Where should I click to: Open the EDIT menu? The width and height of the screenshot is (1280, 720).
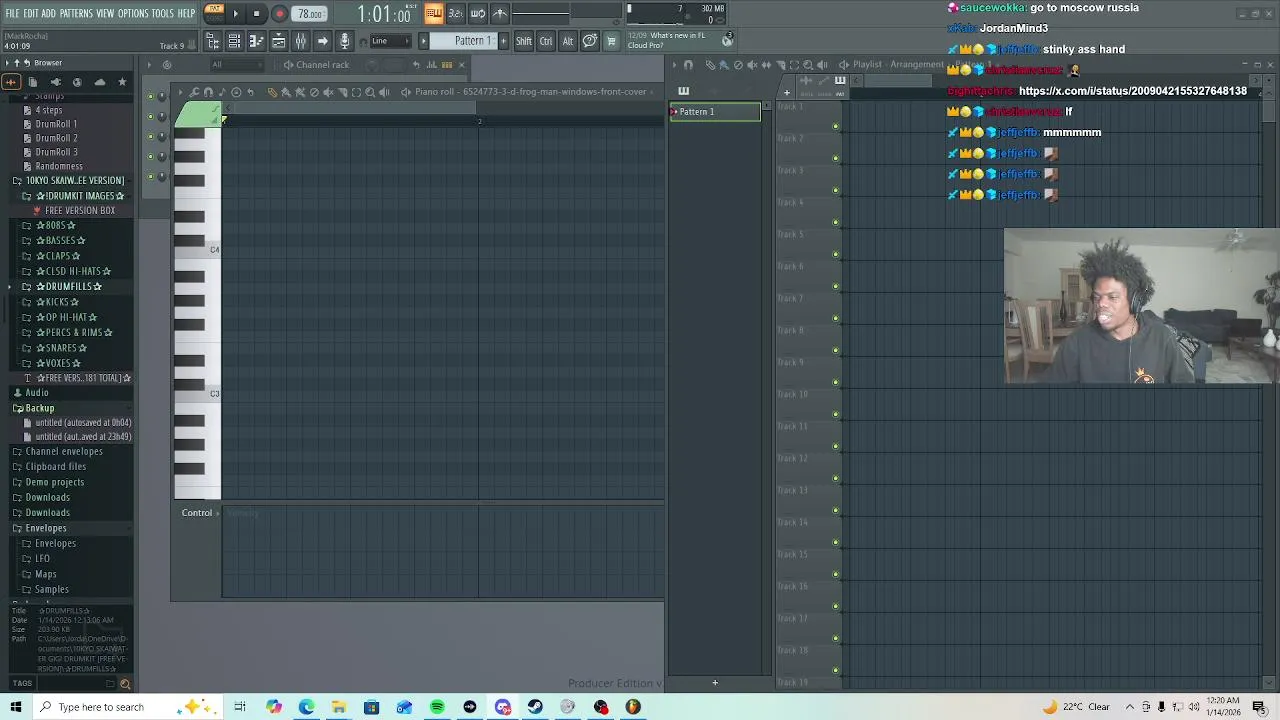coord(31,13)
